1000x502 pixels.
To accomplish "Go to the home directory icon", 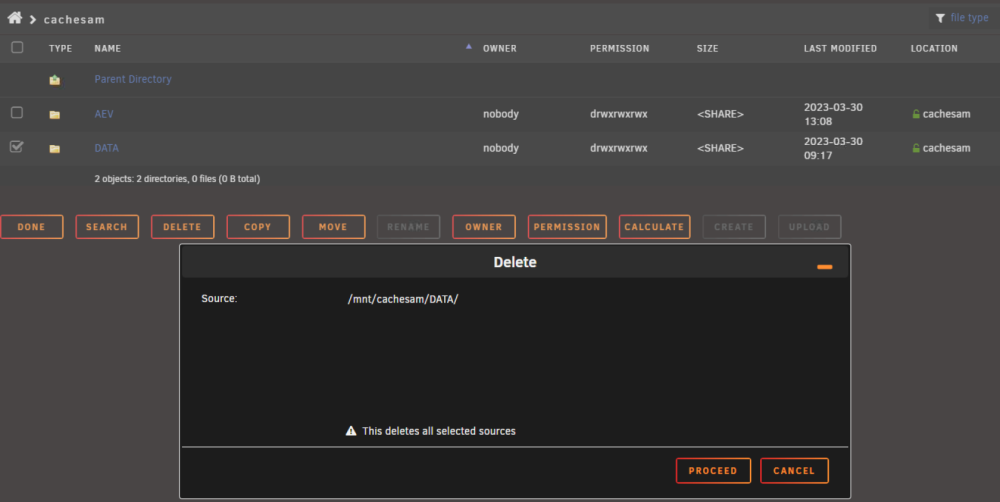I will pos(15,18).
